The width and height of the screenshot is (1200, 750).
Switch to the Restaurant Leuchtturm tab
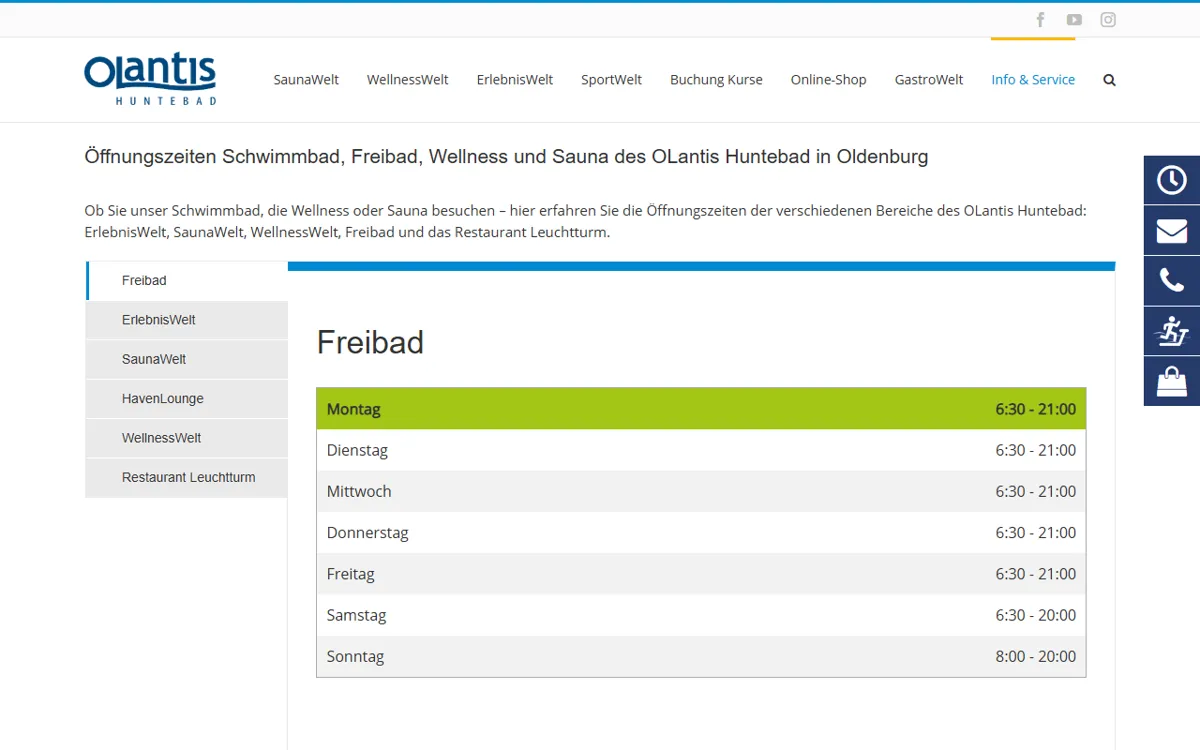pos(187,478)
